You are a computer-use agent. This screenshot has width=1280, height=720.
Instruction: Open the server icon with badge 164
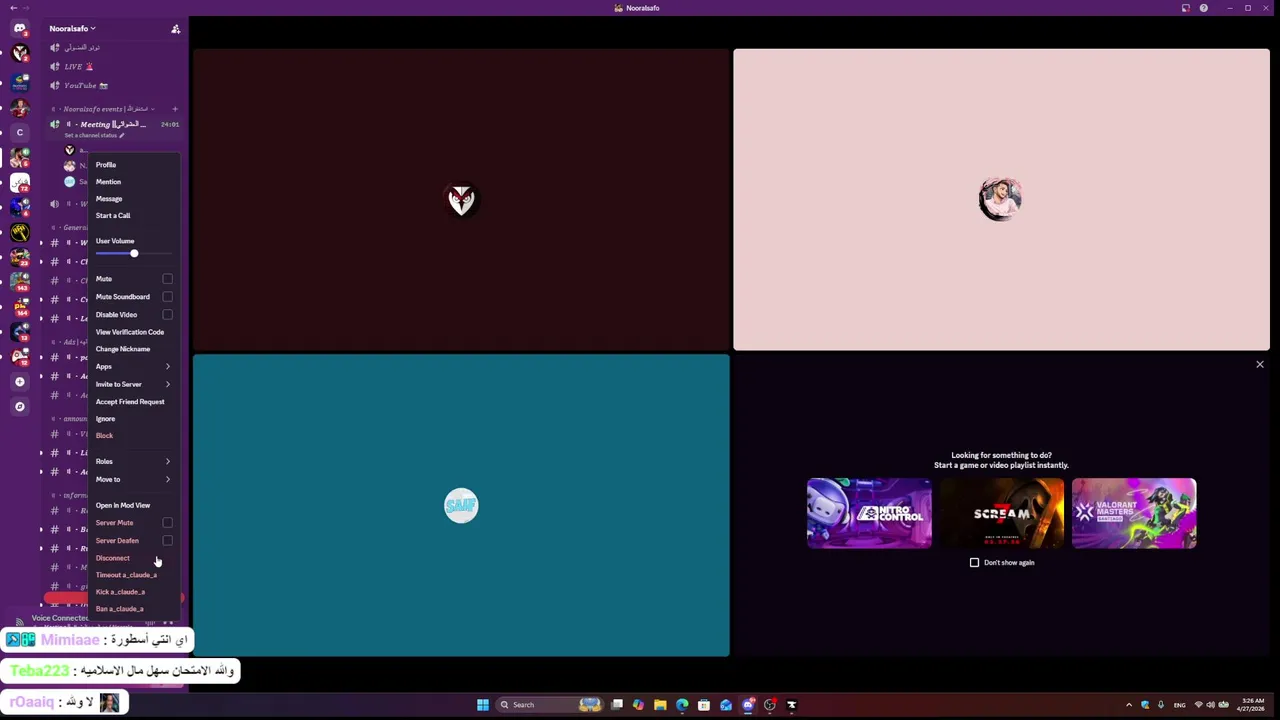tap(19, 307)
